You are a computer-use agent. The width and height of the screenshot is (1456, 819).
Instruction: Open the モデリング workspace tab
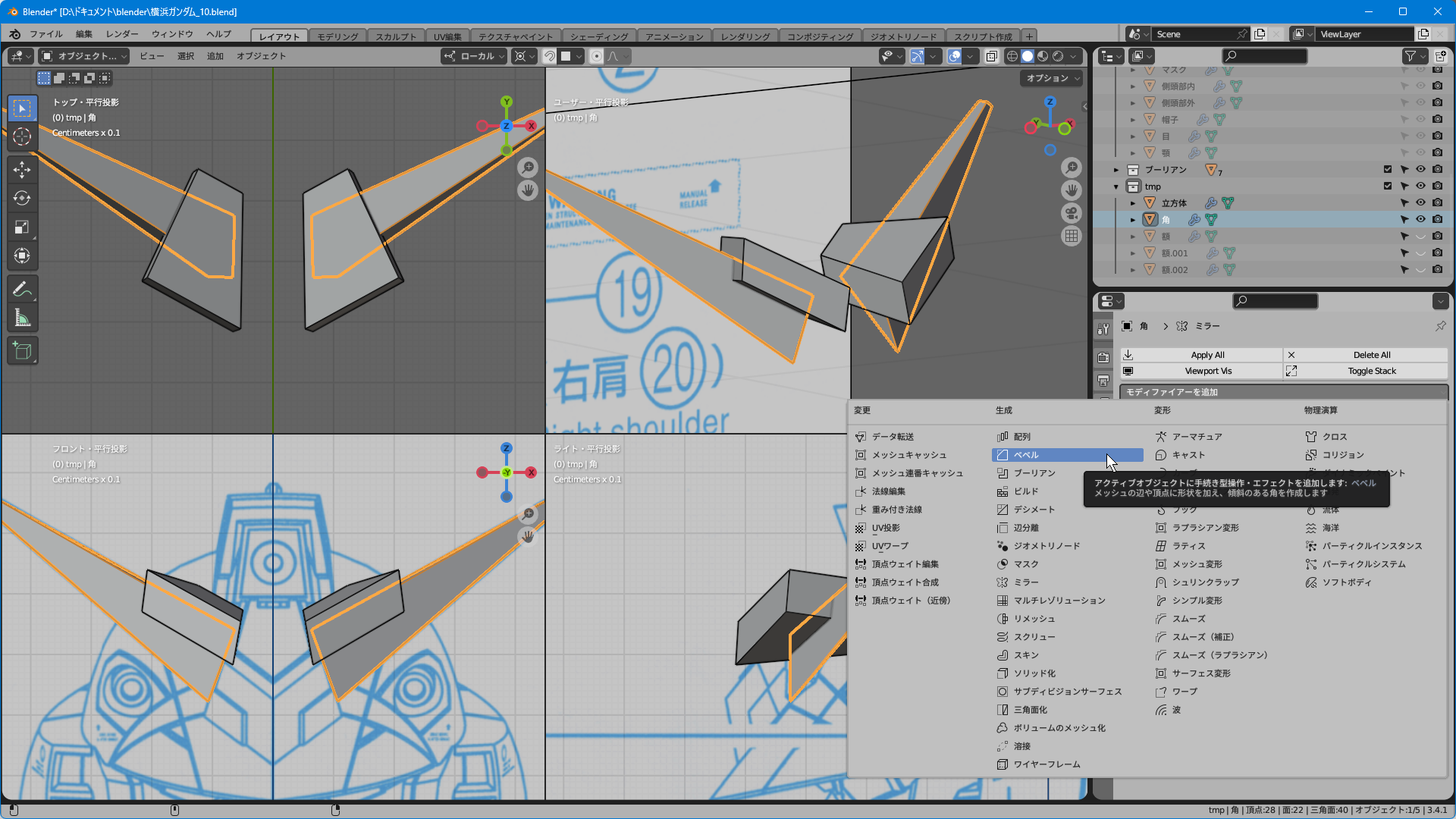click(337, 36)
